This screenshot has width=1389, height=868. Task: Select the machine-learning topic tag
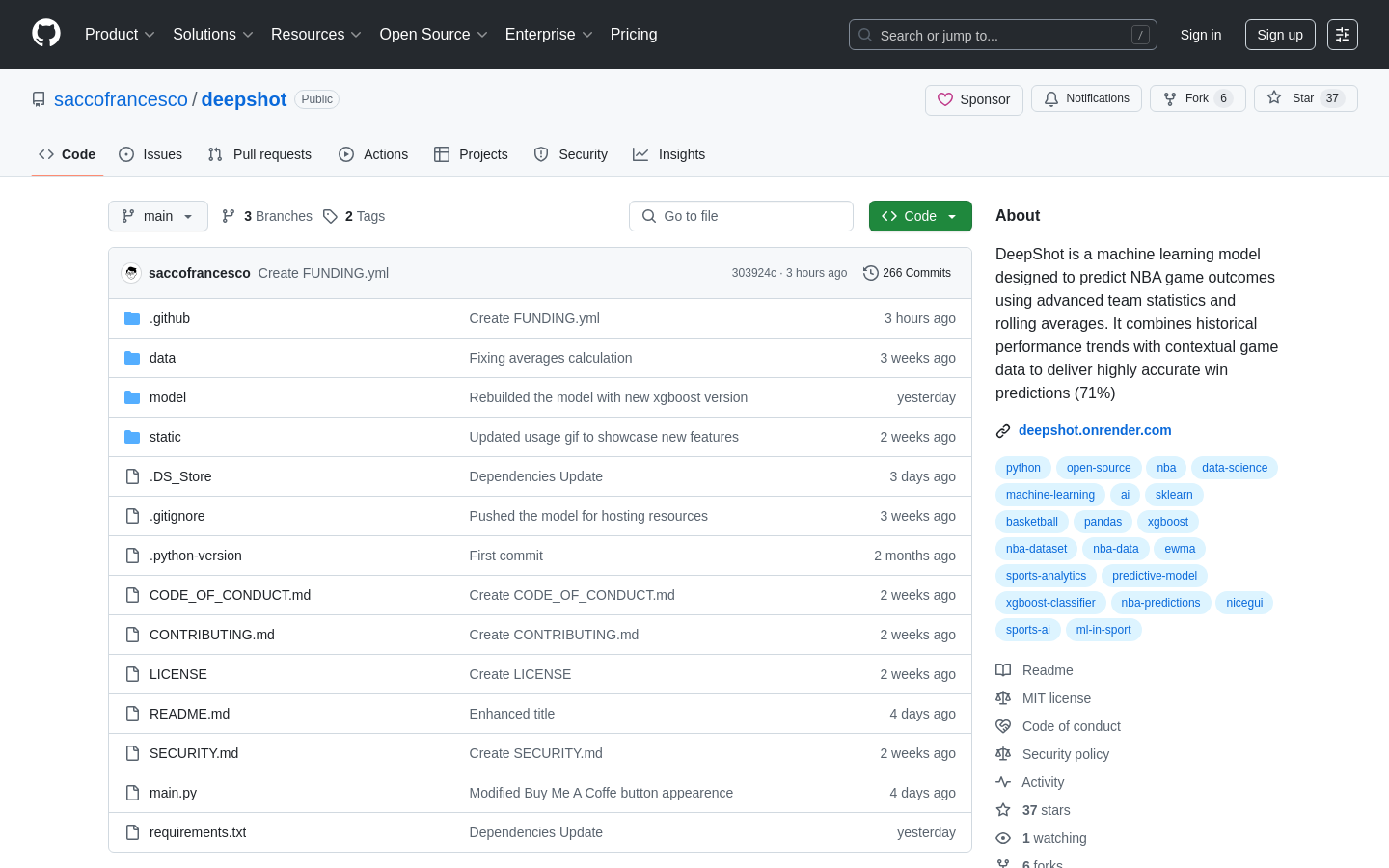(1050, 495)
